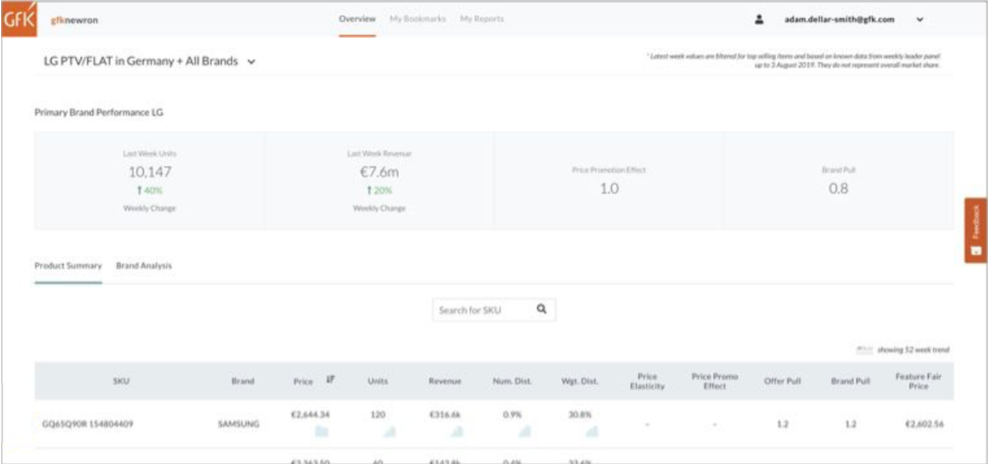Click the Price trend chart for Samsung row
Screen dimensions: 988x464
pyautogui.click(x=322, y=431)
